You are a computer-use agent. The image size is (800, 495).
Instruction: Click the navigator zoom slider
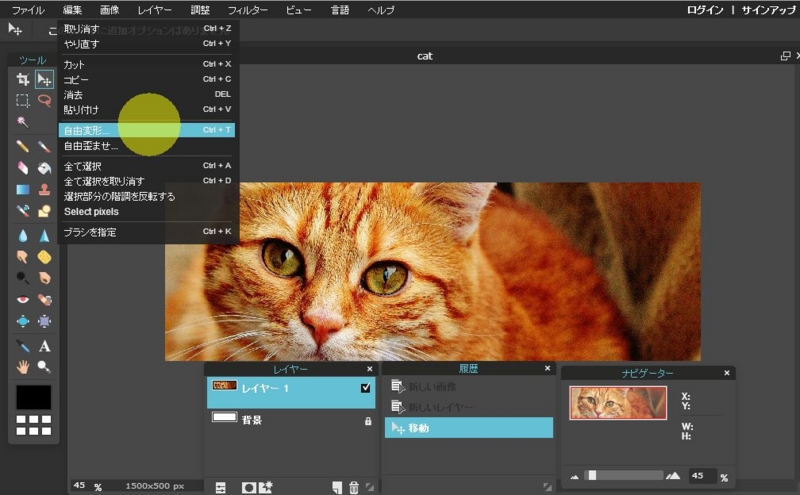623,476
